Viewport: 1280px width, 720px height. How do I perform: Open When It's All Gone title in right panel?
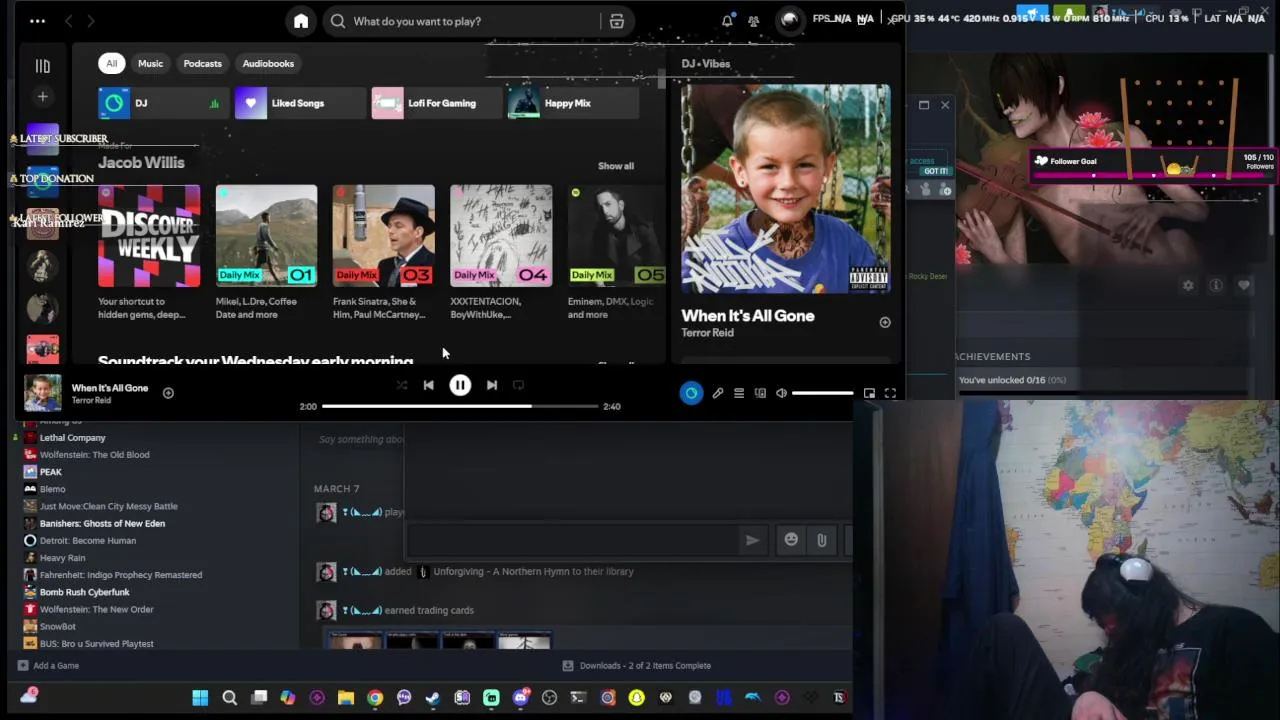coord(748,316)
